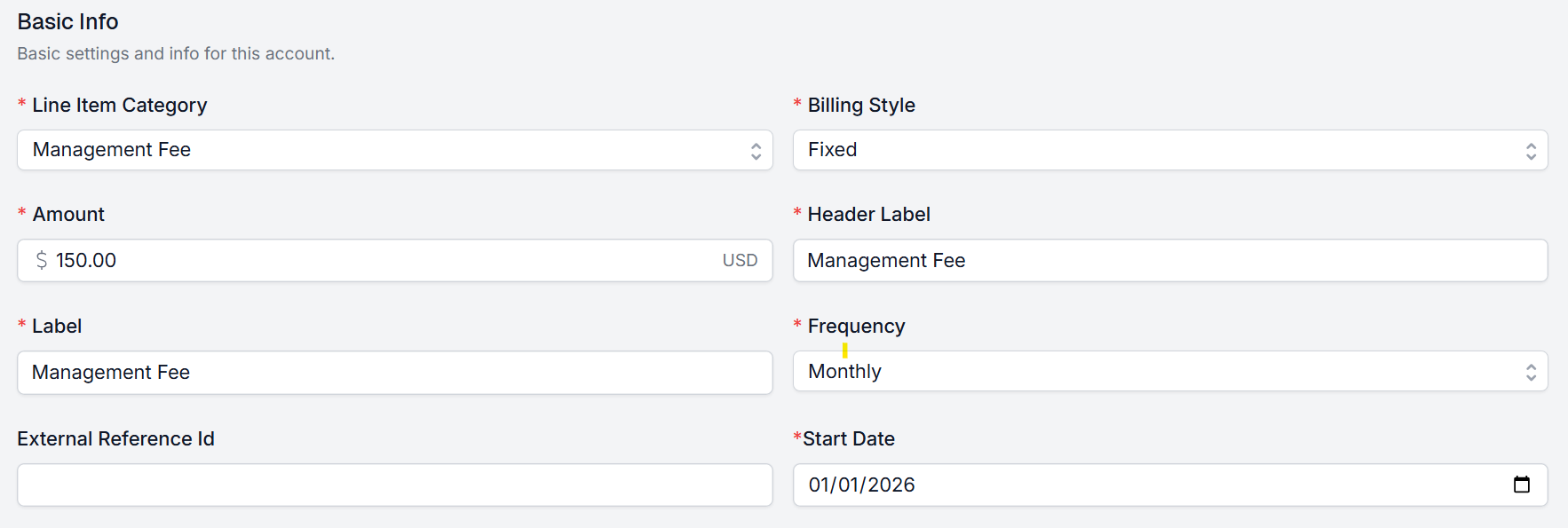
Task: Click the empty External Reference Id field
Action: coord(394,485)
